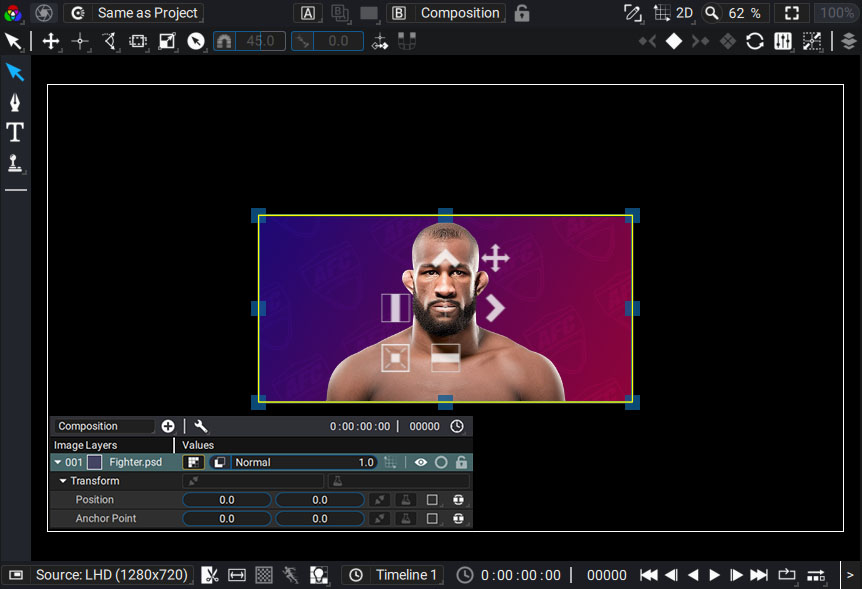Screen dimensions: 862x589
Task: Toggle visibility eye of Fighter.psd layer
Action: coord(421,463)
